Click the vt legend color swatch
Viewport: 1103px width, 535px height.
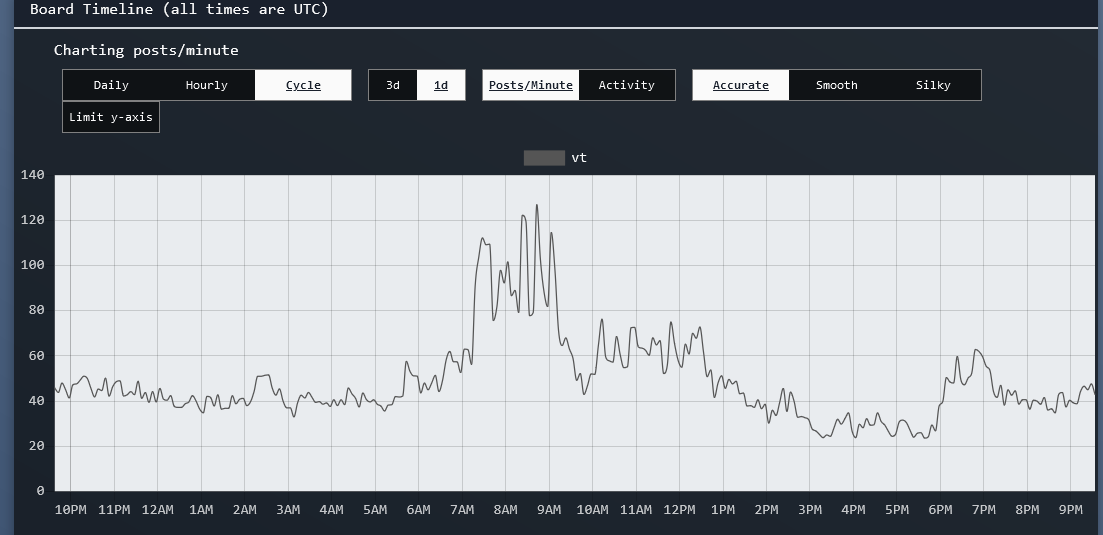pyautogui.click(x=544, y=157)
